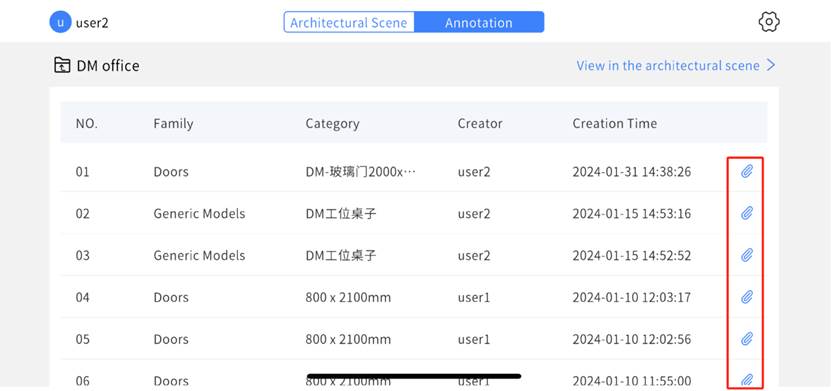This screenshot has width=831, height=391.
Task: Click Doors family in row 04
Action: [x=171, y=297]
